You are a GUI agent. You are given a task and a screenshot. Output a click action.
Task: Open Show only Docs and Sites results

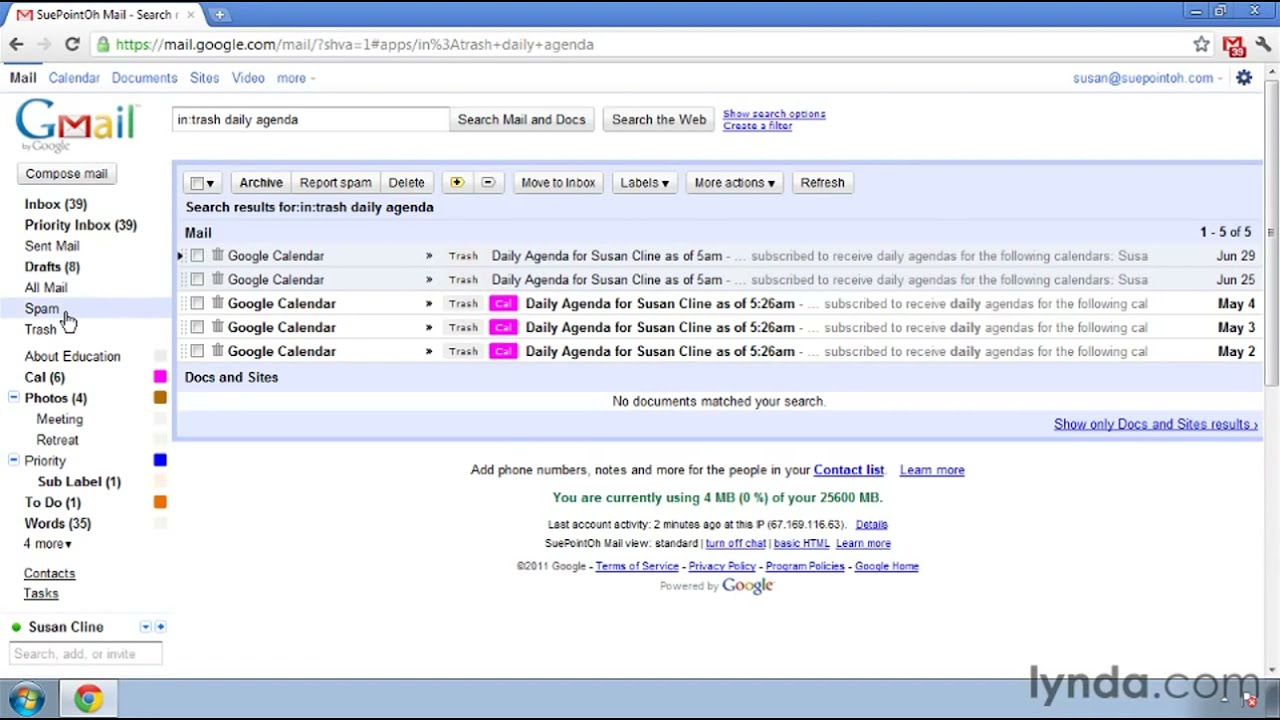[1155, 424]
